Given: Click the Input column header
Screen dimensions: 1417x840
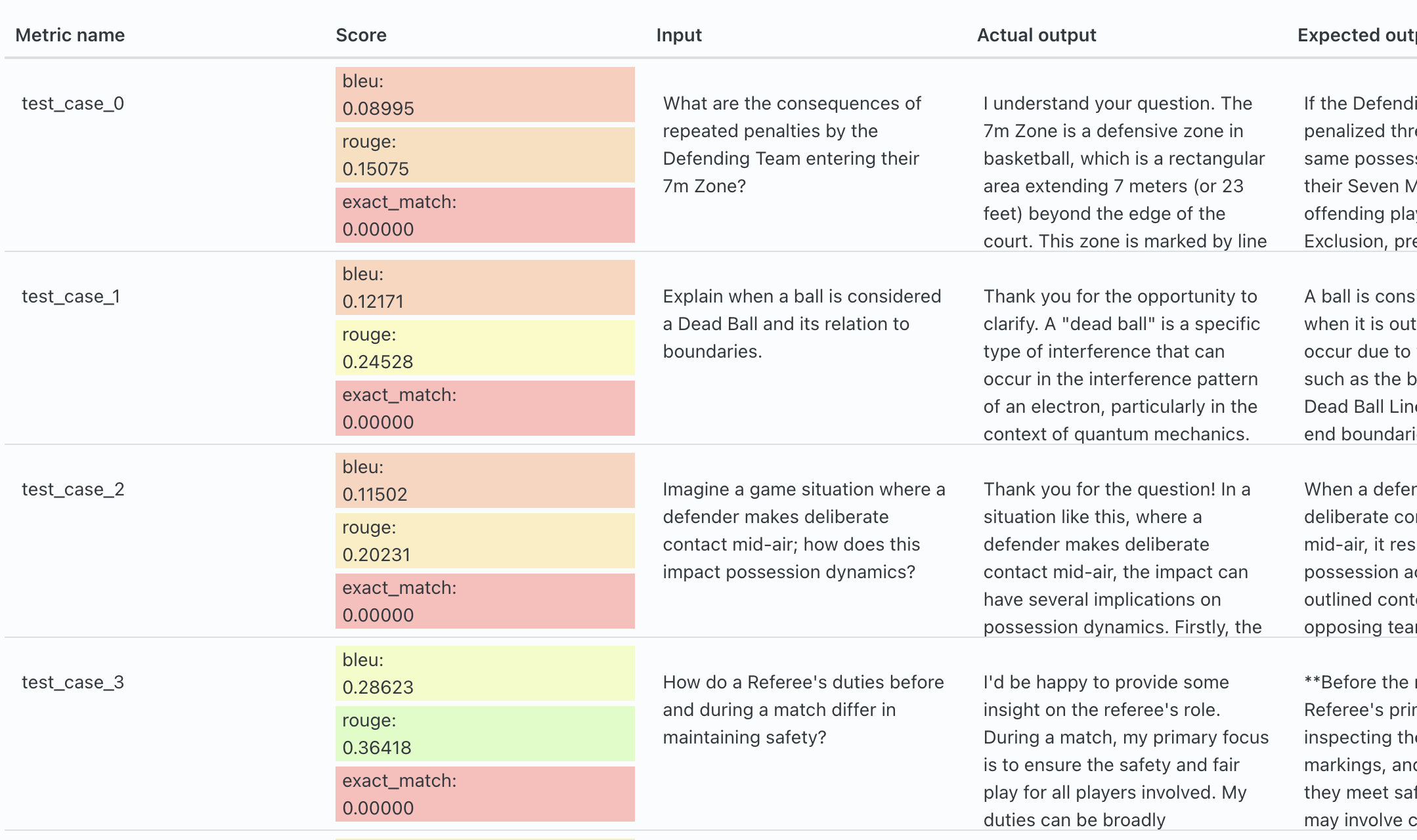Looking at the screenshot, I should click(678, 35).
